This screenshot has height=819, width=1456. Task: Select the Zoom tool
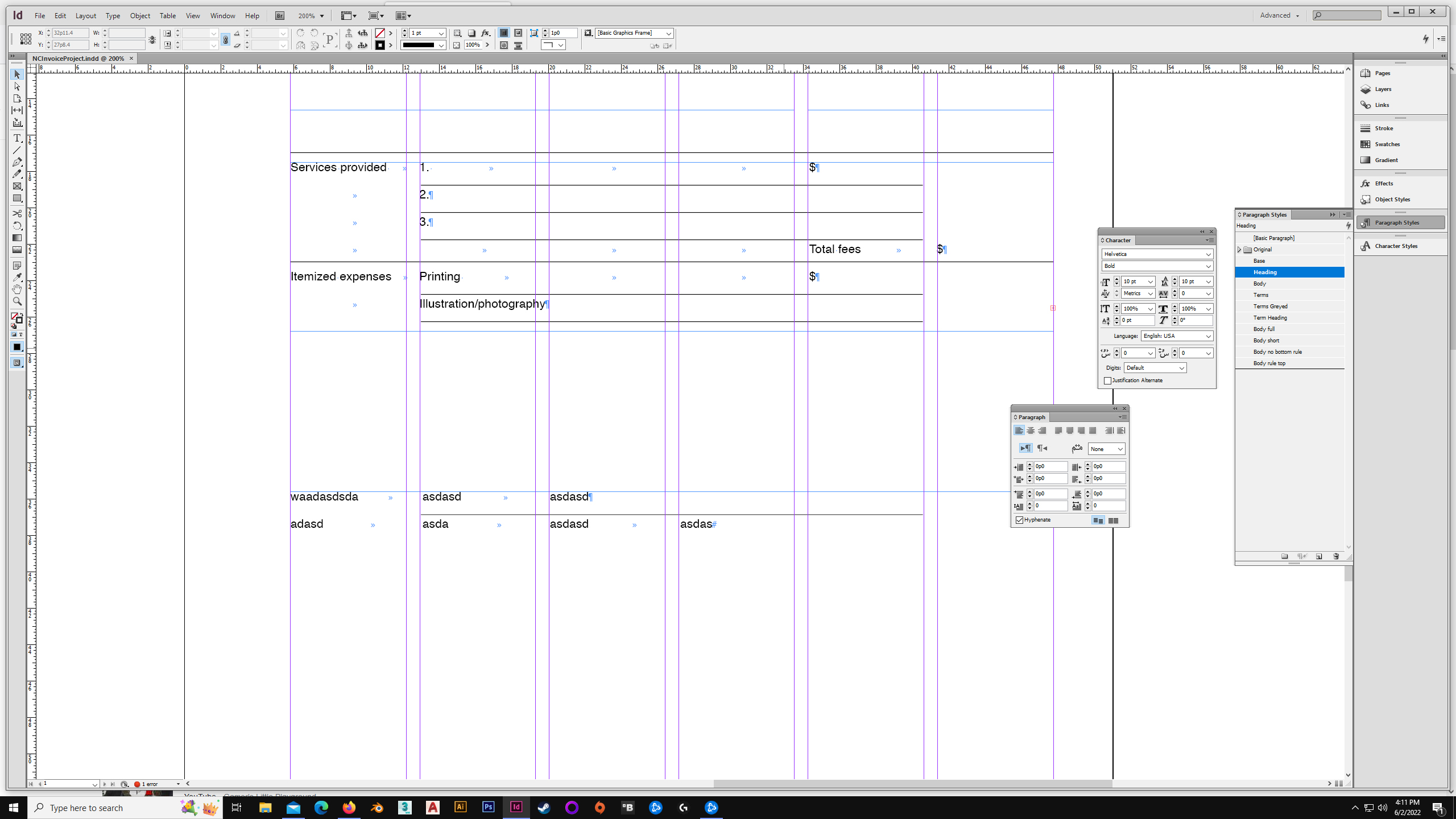(16, 301)
